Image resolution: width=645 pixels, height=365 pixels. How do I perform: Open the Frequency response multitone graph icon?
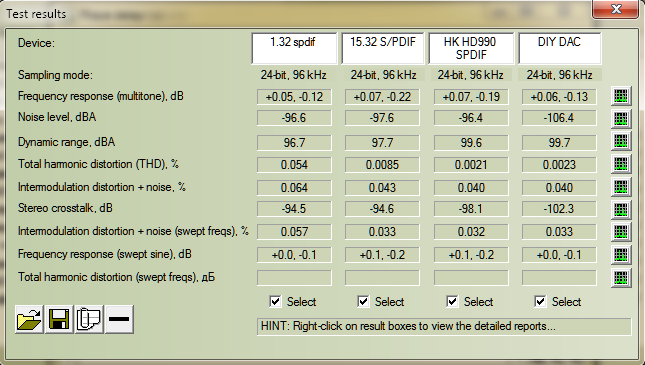tap(621, 96)
